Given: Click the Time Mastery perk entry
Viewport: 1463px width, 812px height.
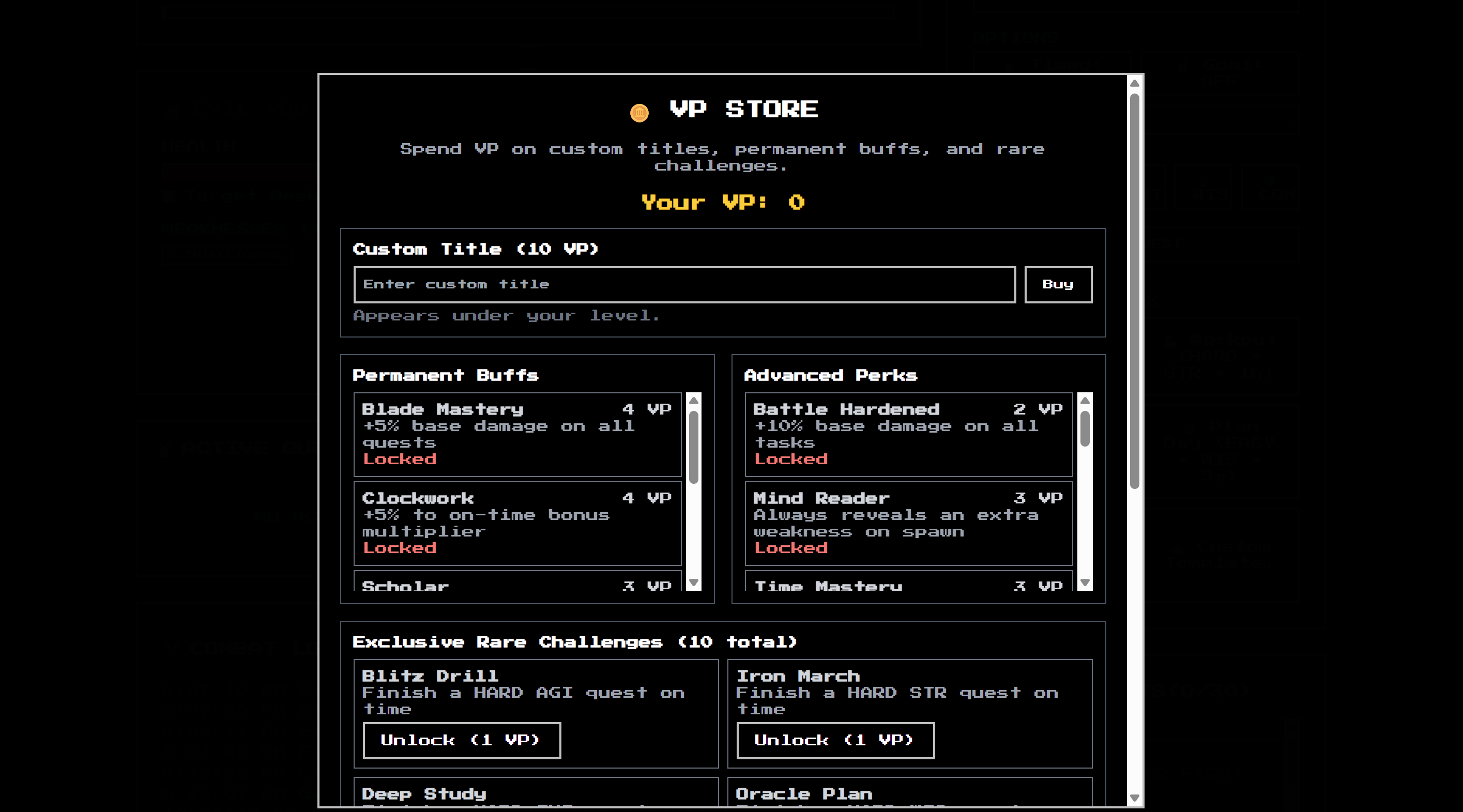Looking at the screenshot, I should point(909,581).
